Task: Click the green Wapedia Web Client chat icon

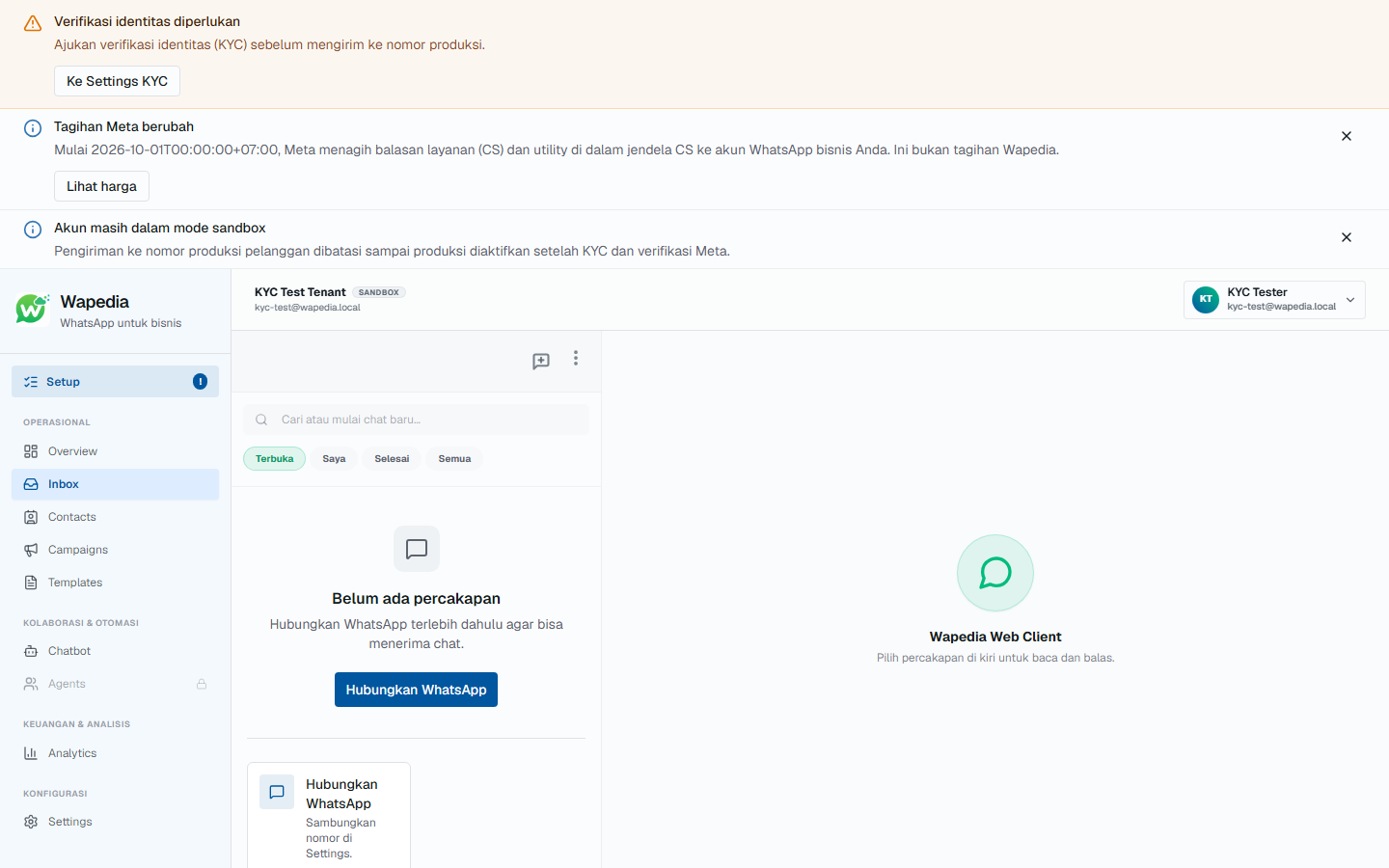Action: tap(995, 573)
